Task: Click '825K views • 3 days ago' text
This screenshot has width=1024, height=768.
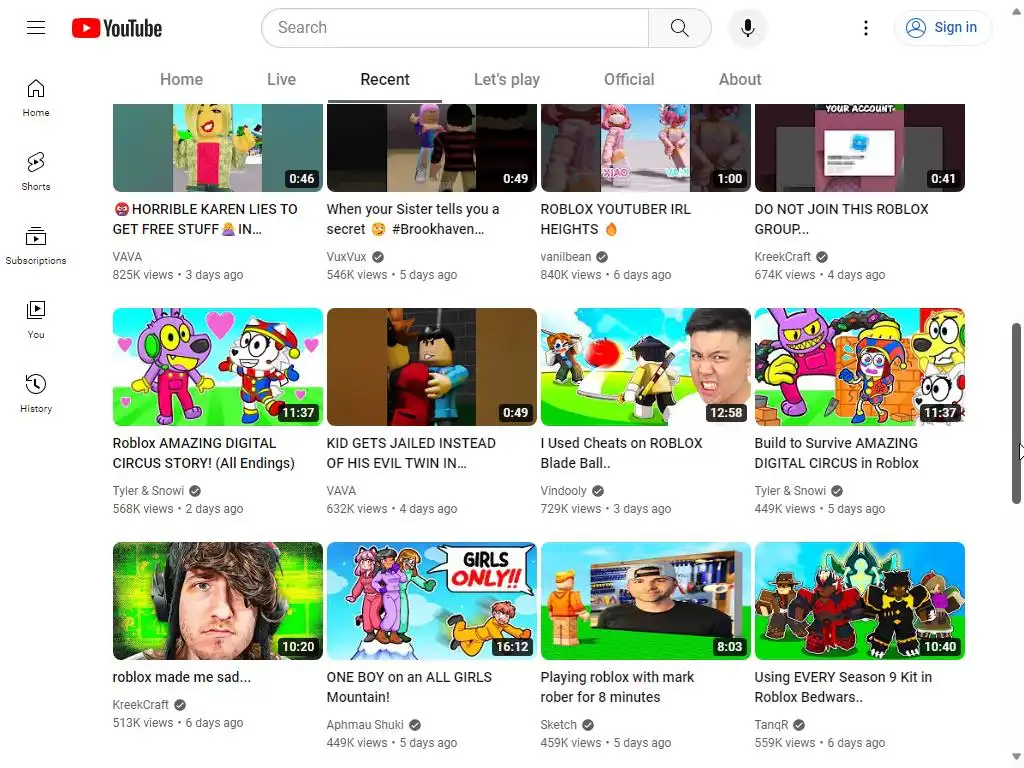Action: tap(178, 275)
